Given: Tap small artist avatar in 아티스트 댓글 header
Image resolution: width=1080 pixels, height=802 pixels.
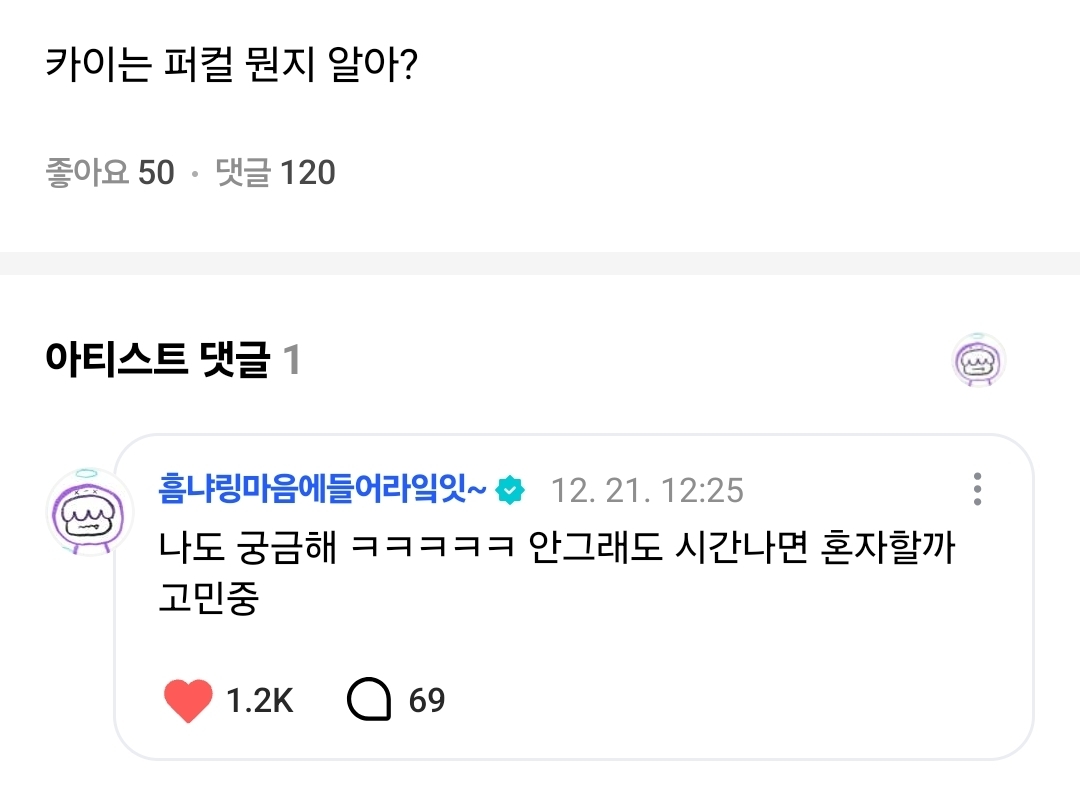Looking at the screenshot, I should tap(978, 360).
